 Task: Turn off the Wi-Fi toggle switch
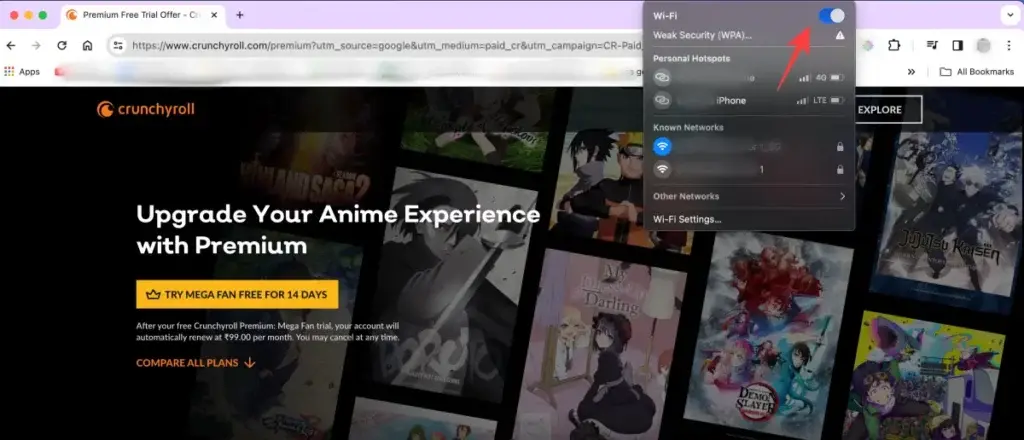coord(831,16)
